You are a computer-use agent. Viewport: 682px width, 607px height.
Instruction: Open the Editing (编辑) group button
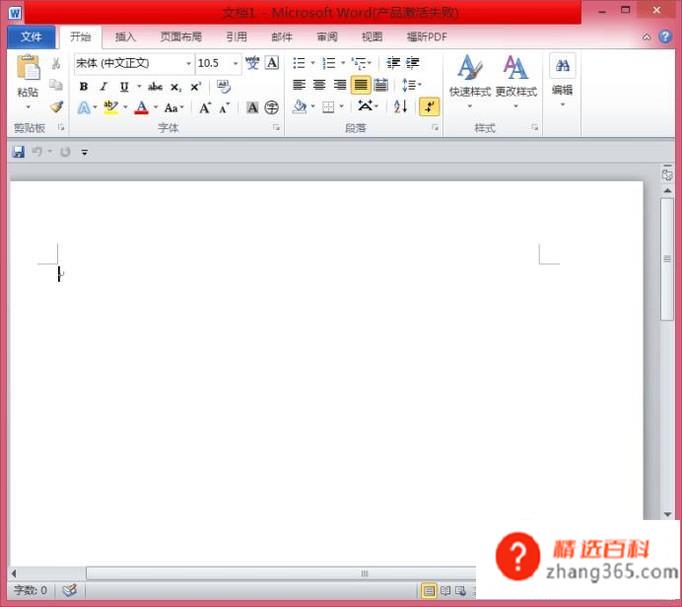(562, 80)
